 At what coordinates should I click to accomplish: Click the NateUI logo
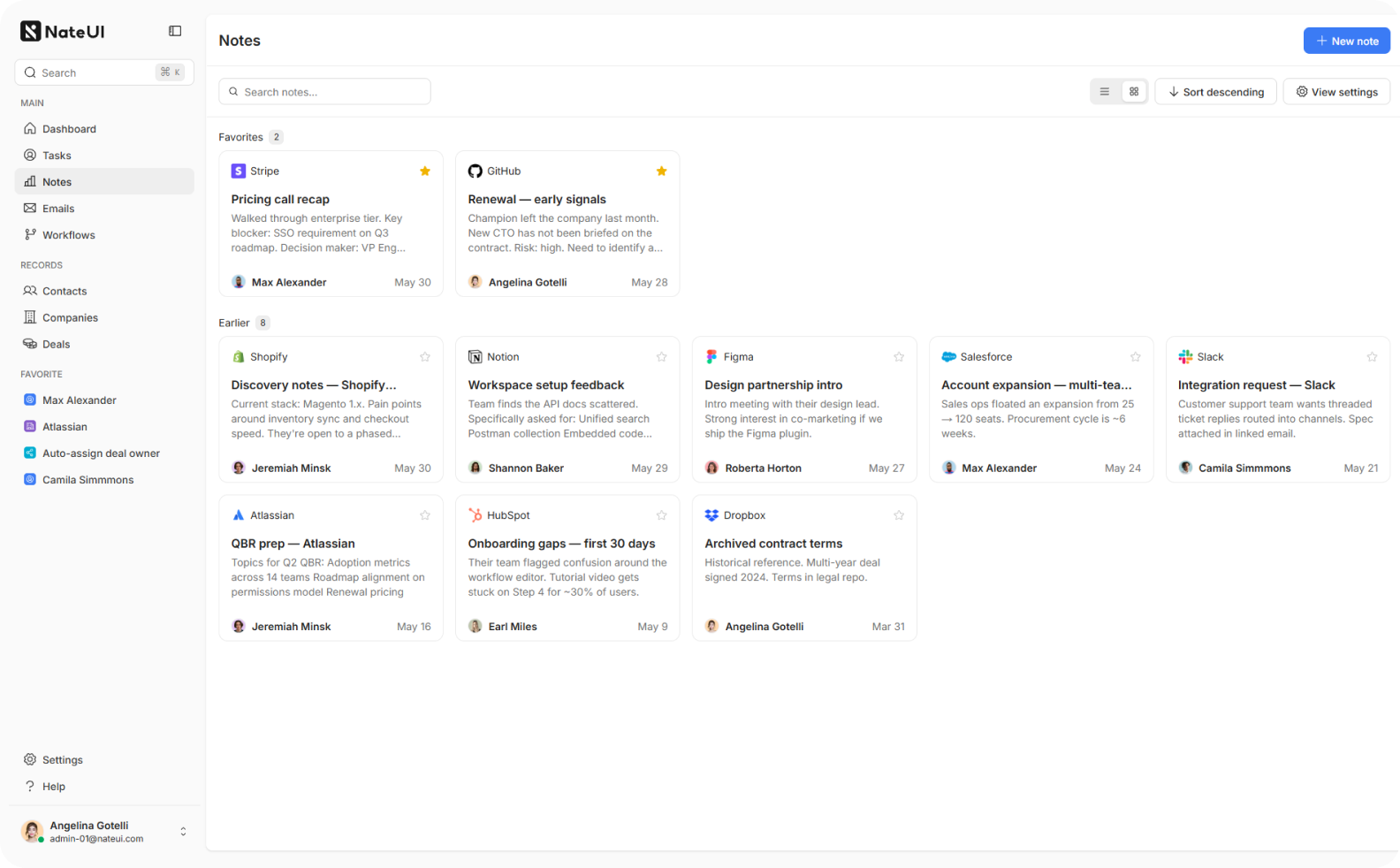coord(62,32)
